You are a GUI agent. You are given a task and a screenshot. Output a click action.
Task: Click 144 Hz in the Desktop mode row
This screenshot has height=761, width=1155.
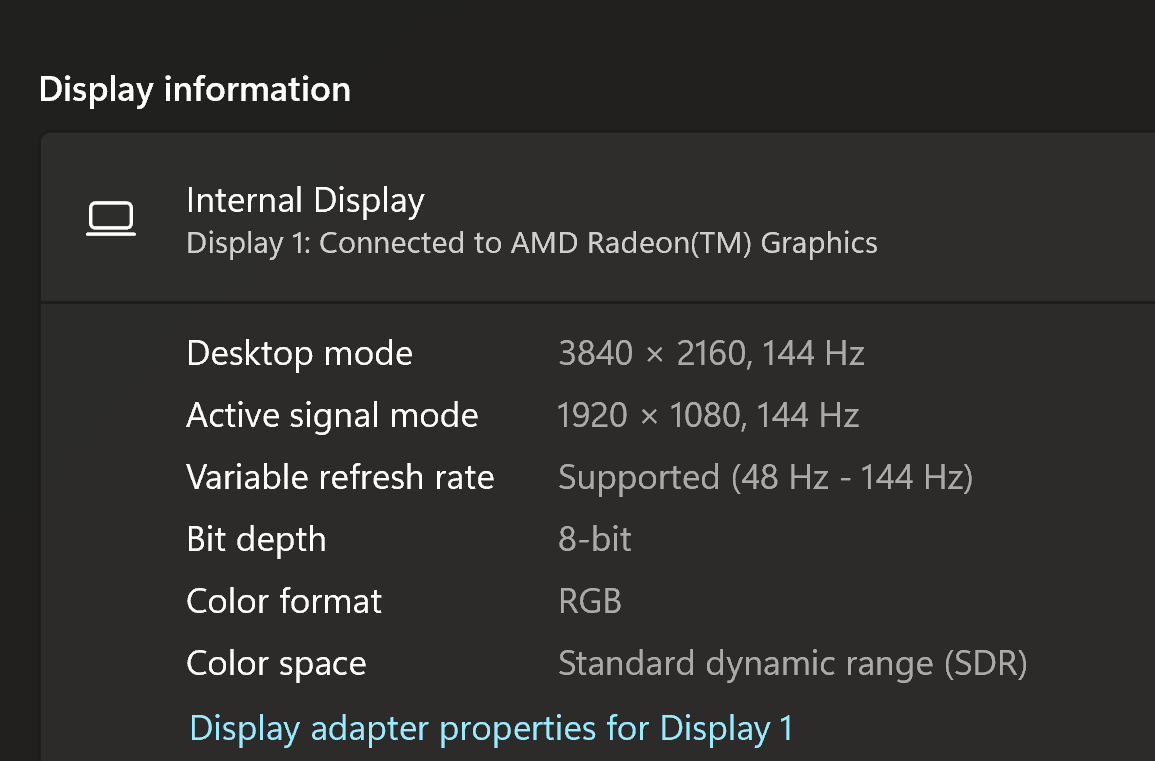813,353
